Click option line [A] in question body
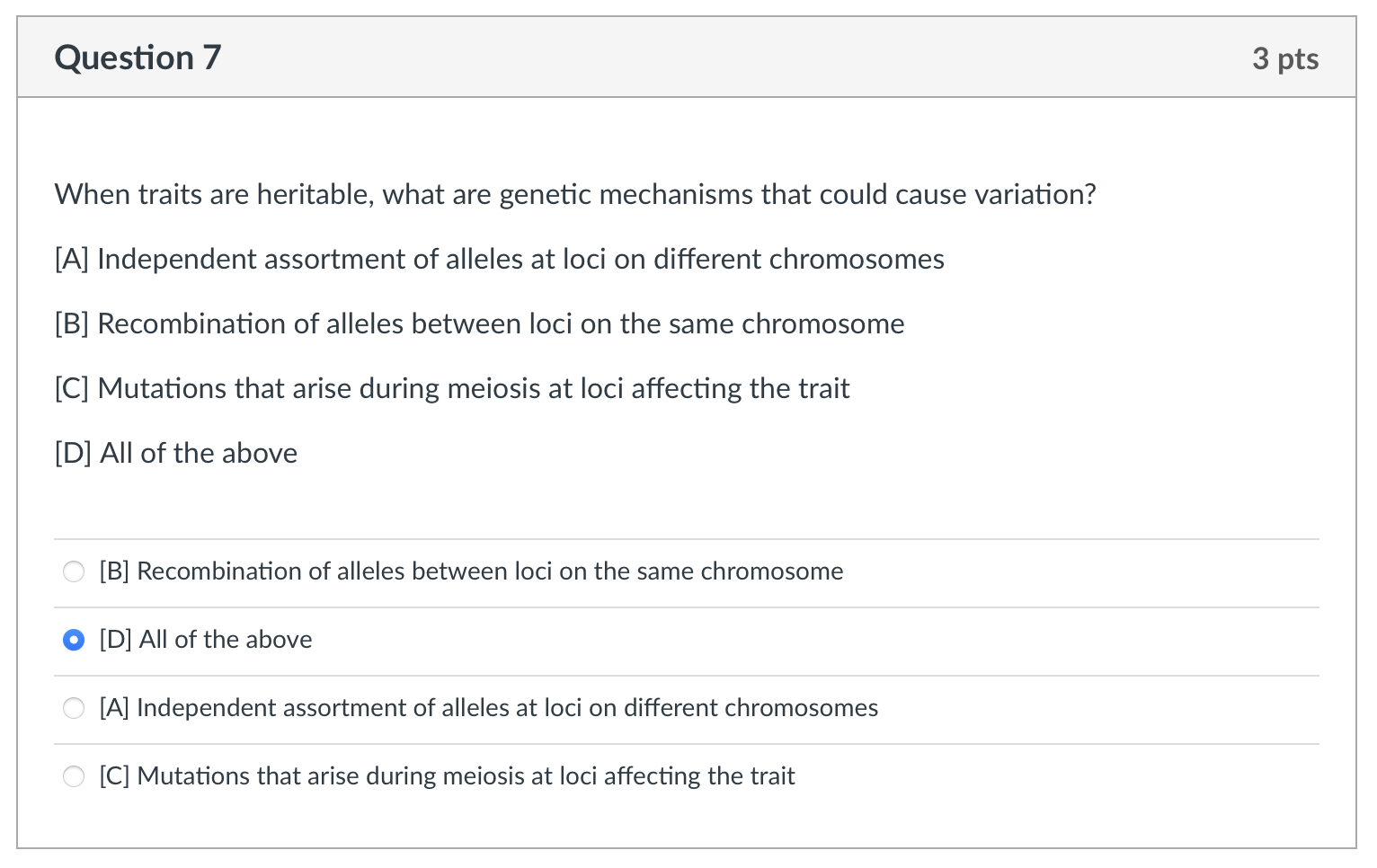Viewport: 1377px width, 868px height. 498,260
